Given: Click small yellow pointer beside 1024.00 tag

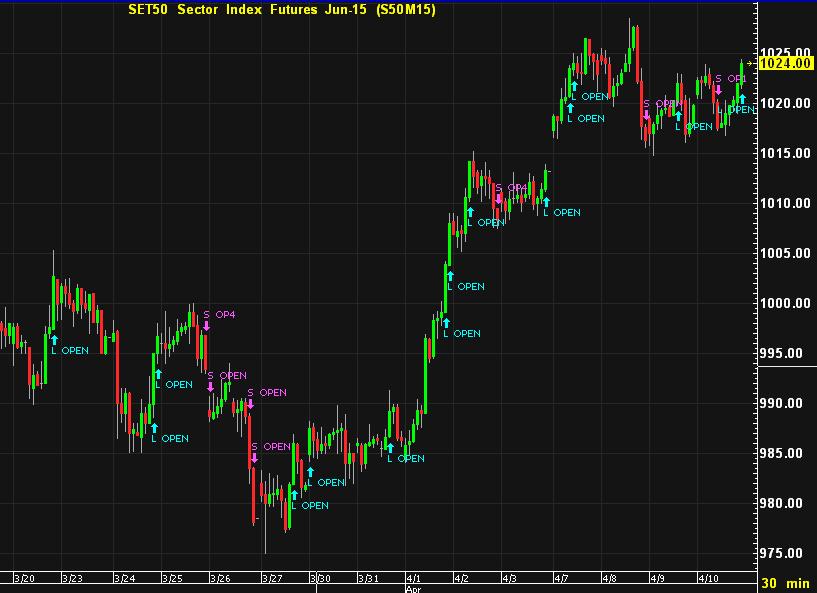Looking at the screenshot, I should (752, 63).
